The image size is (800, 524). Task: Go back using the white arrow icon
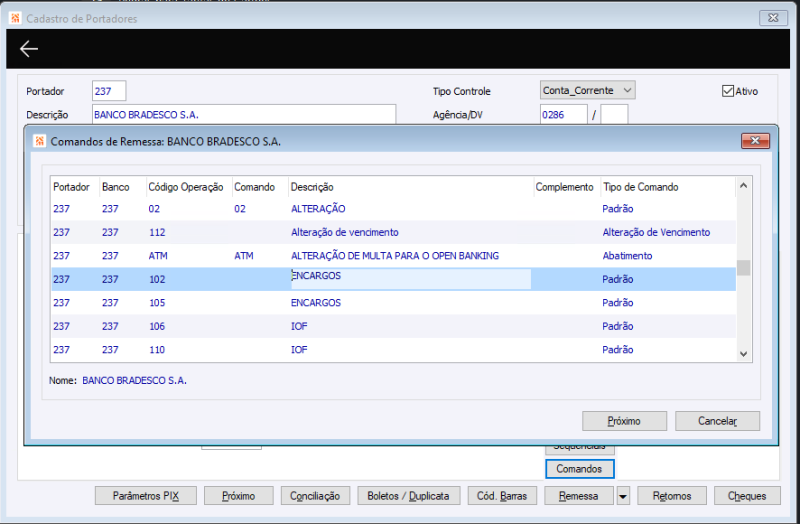click(x=29, y=49)
